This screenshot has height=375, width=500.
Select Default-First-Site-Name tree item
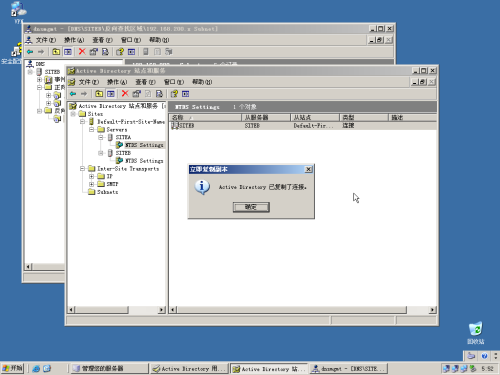131,122
